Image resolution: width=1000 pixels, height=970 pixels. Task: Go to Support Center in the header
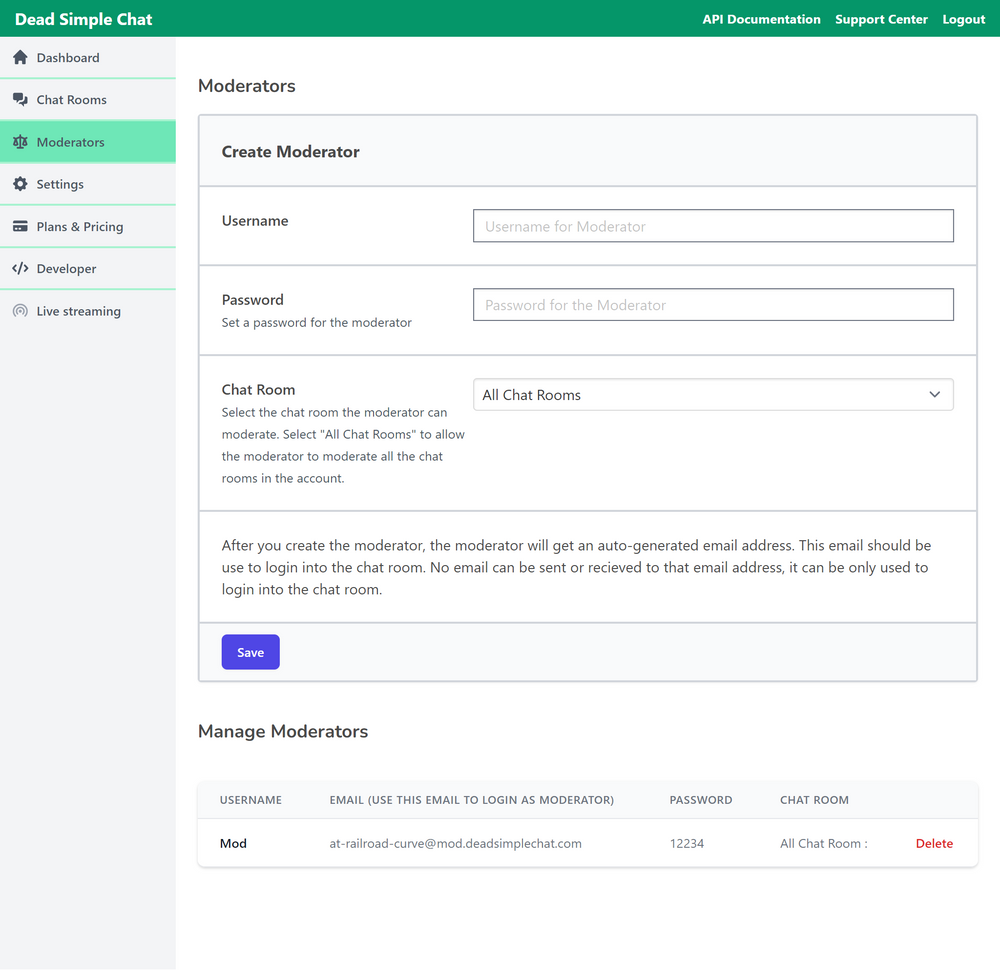point(881,18)
